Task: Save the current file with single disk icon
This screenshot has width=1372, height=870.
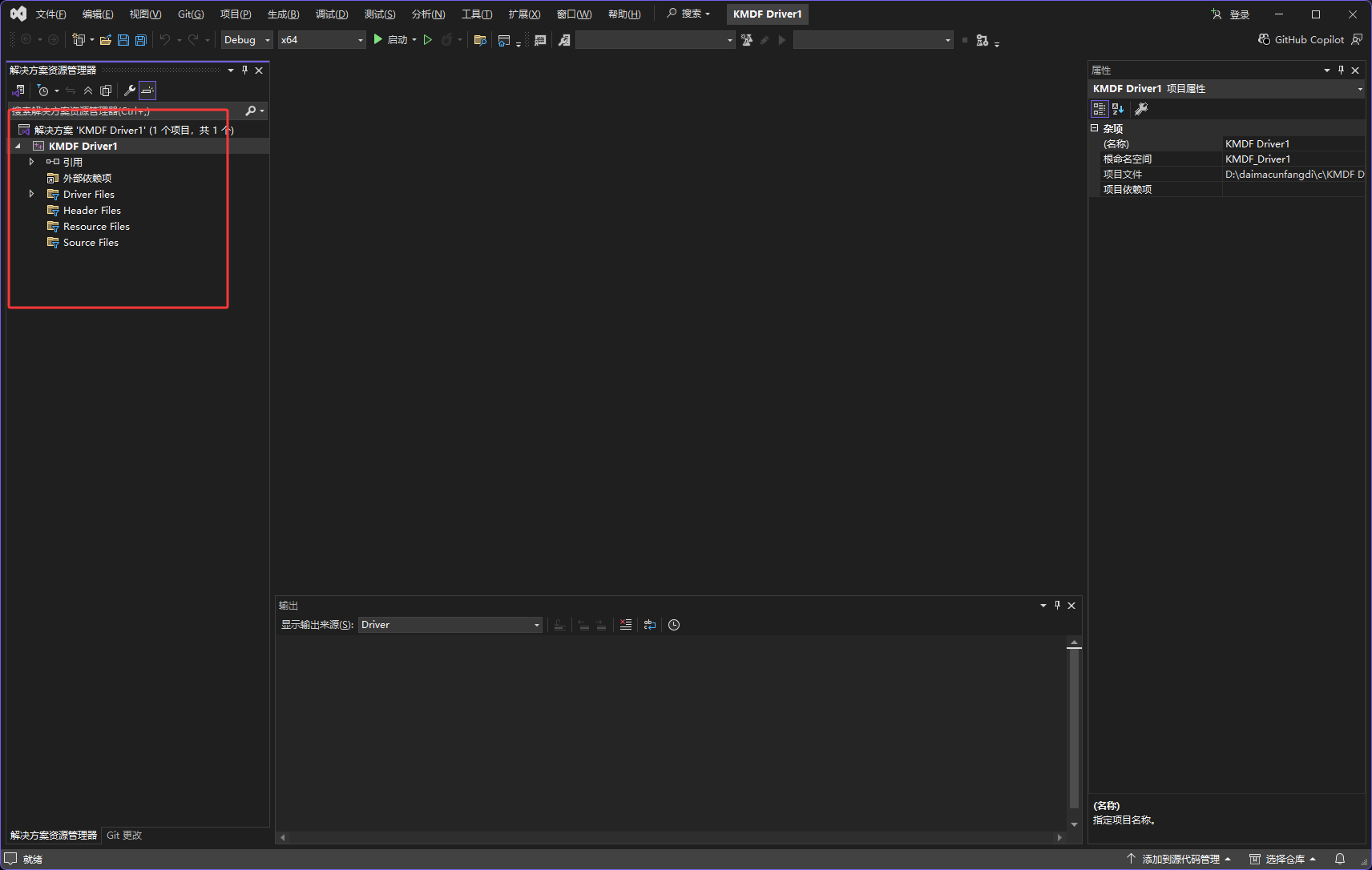Action: 123,40
